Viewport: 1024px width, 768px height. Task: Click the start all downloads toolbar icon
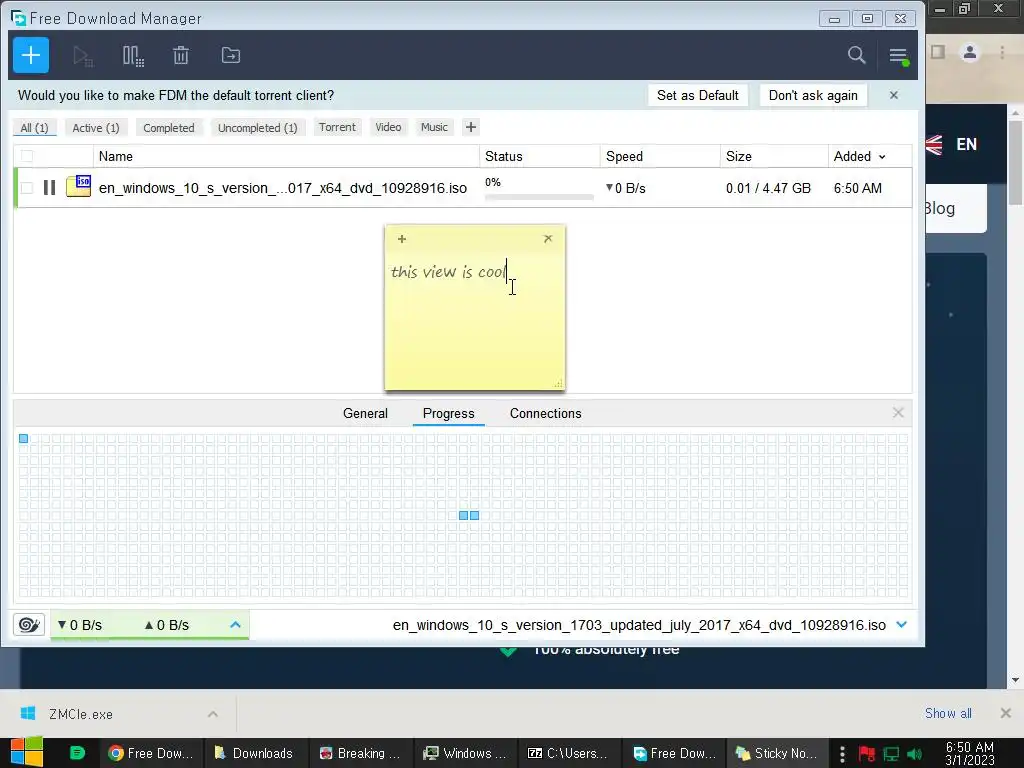83,56
